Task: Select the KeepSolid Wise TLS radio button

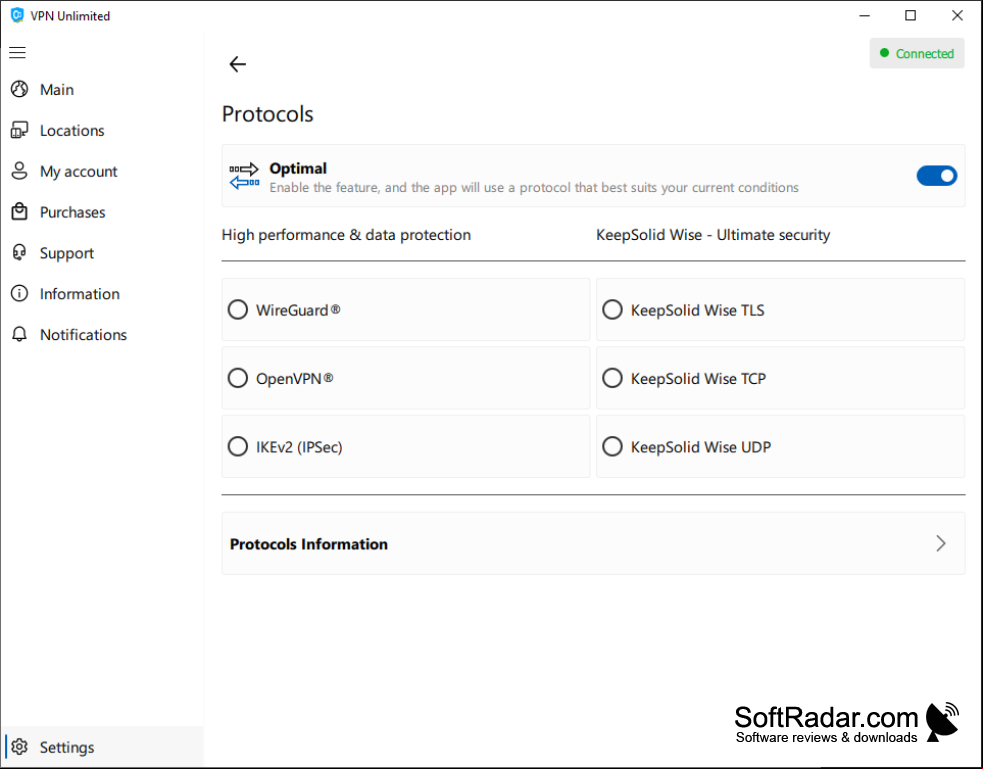Action: point(612,310)
